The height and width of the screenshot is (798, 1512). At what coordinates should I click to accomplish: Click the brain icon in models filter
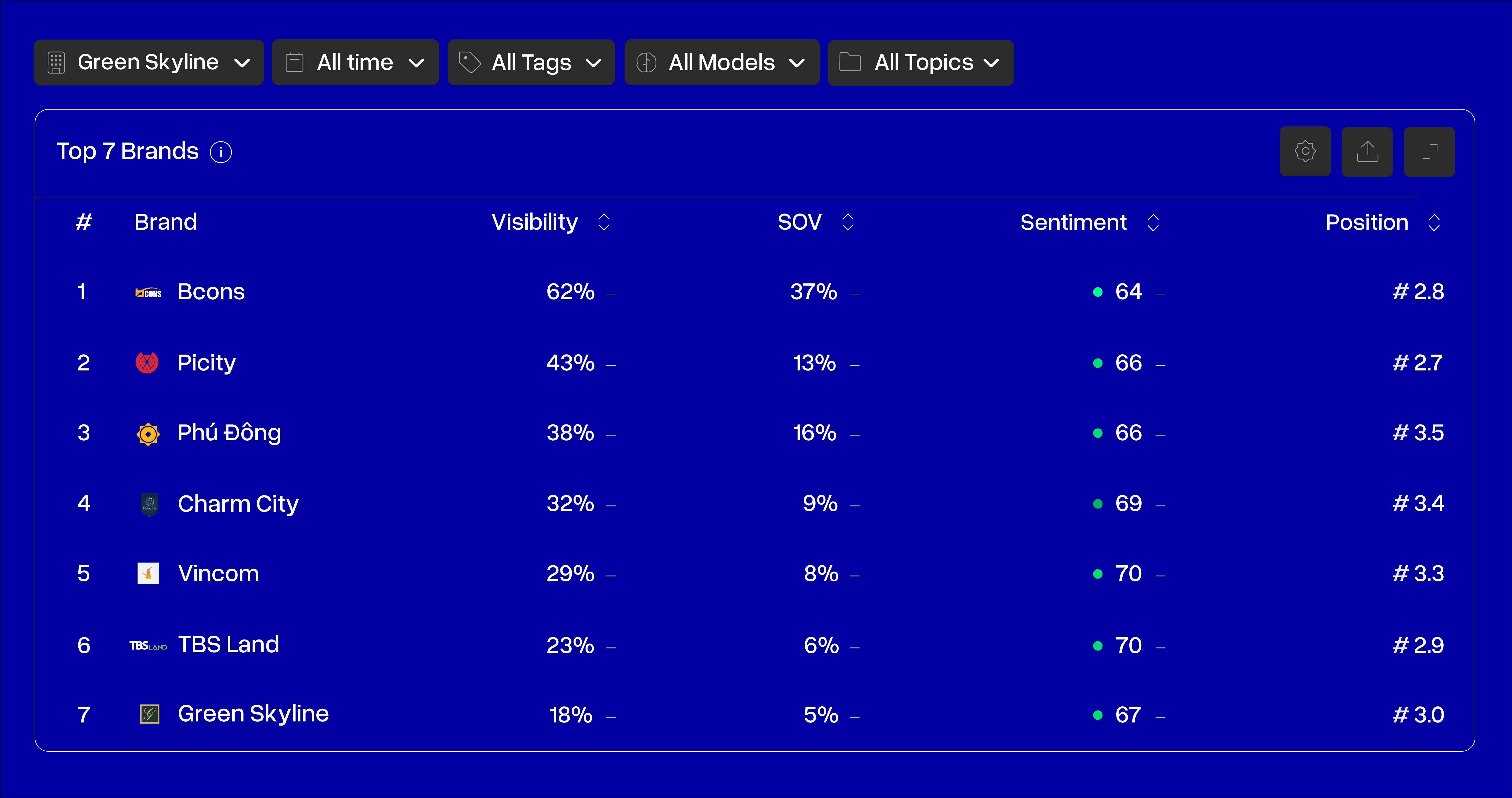coord(646,62)
